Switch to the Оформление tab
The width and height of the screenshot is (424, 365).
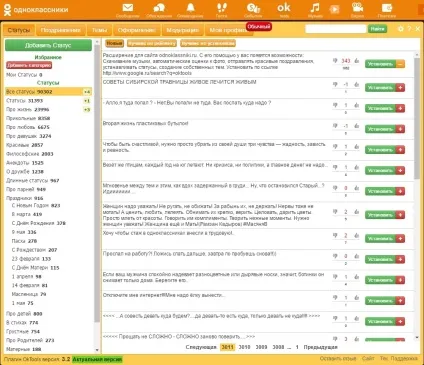[x=137, y=30]
